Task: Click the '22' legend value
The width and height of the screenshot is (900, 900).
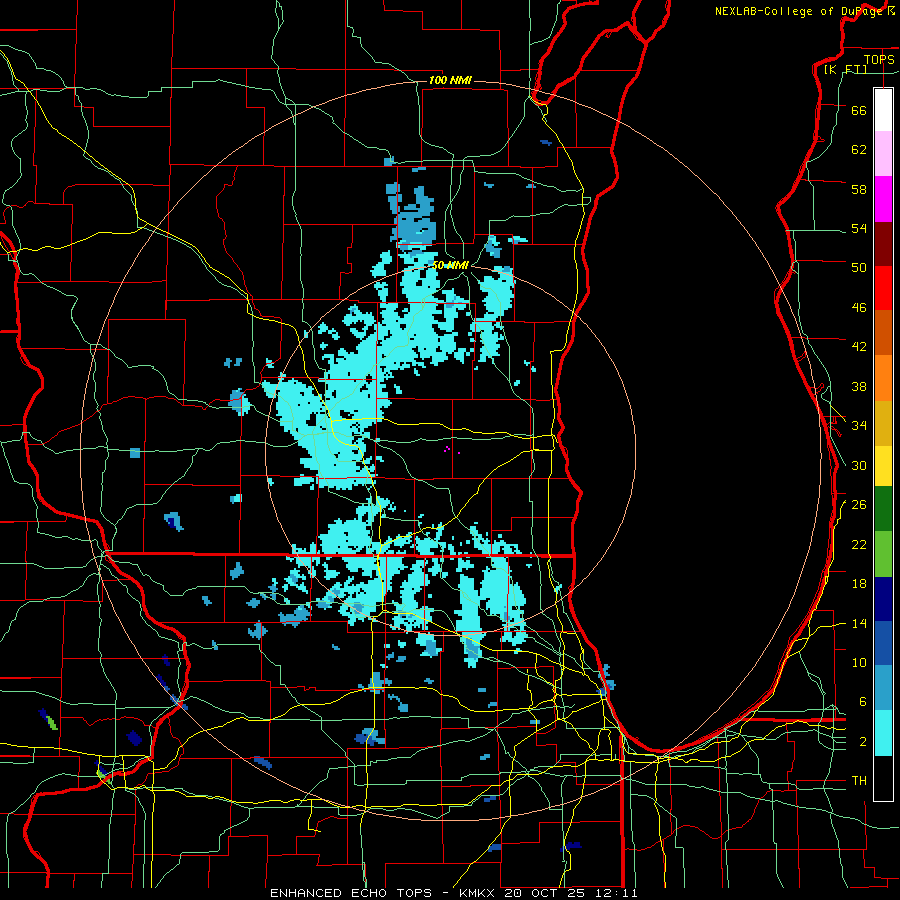Action: 859,544
